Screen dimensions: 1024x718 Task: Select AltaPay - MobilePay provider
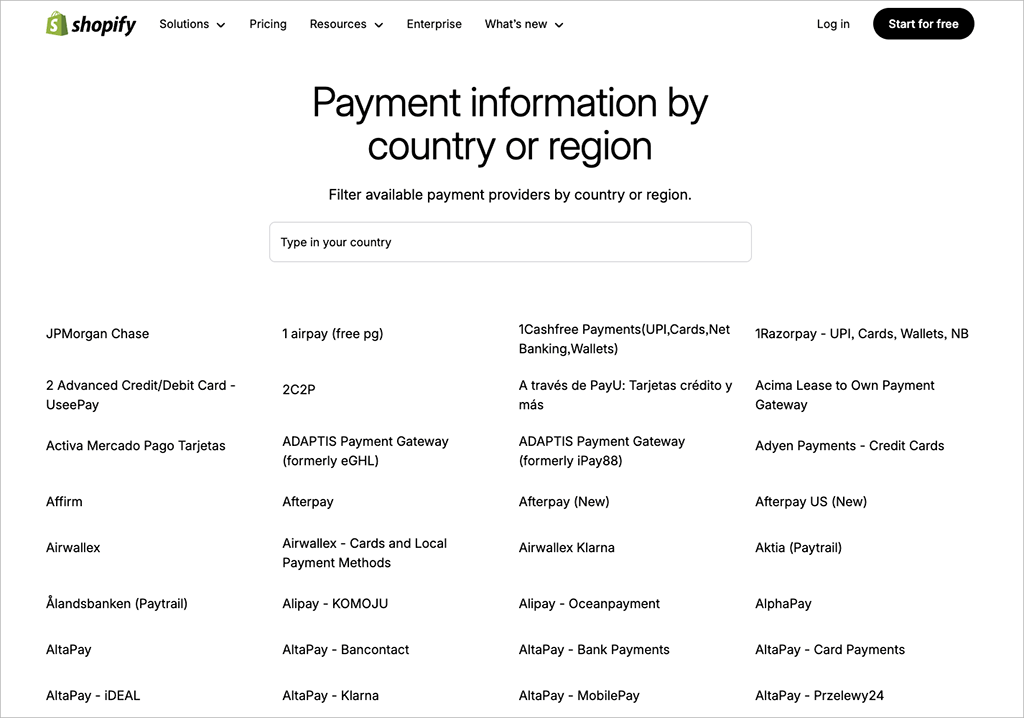pyautogui.click(x=579, y=696)
